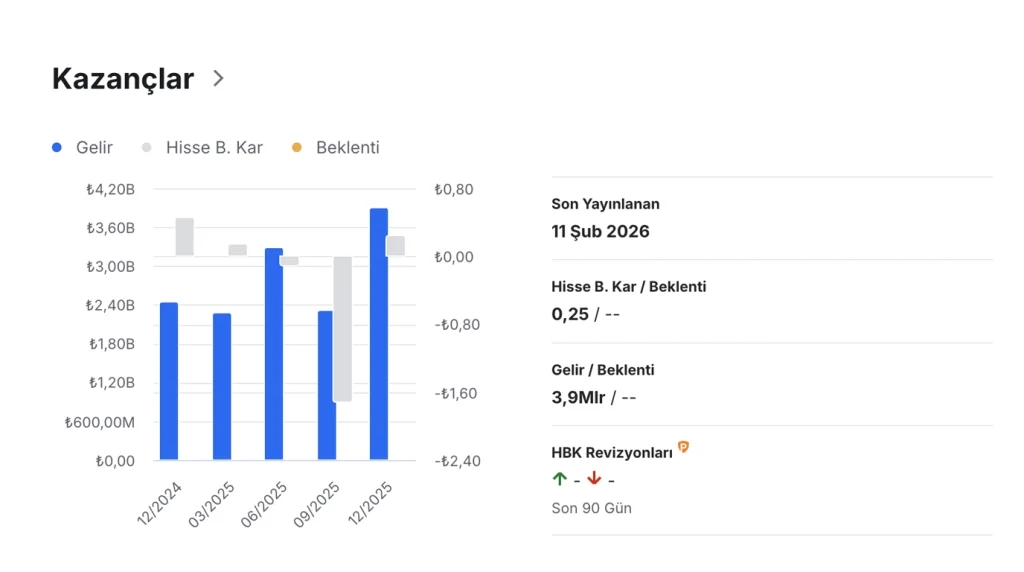
Task: Click the -₺1,60 right axis label
Action: 456,393
